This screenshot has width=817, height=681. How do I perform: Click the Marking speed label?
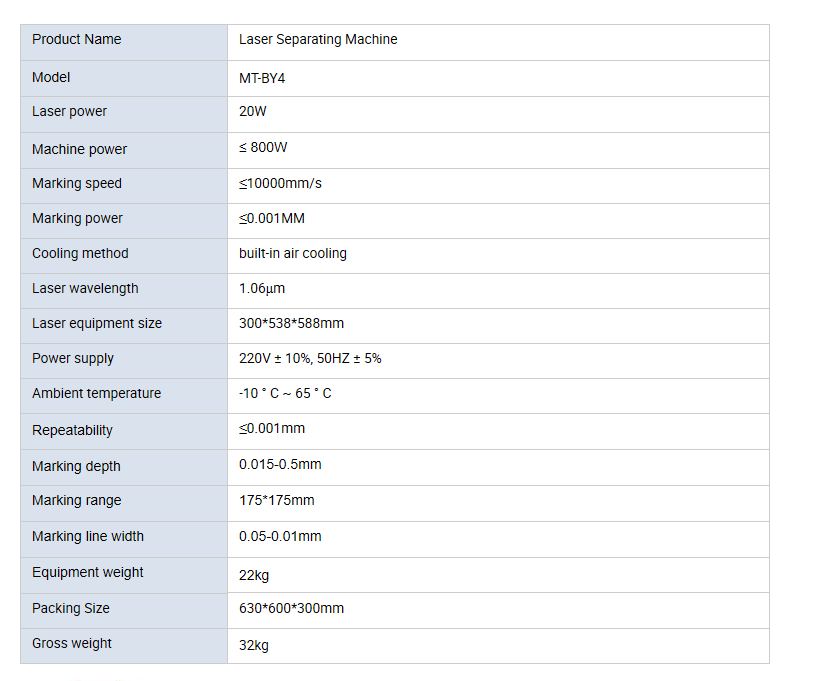tap(77, 183)
